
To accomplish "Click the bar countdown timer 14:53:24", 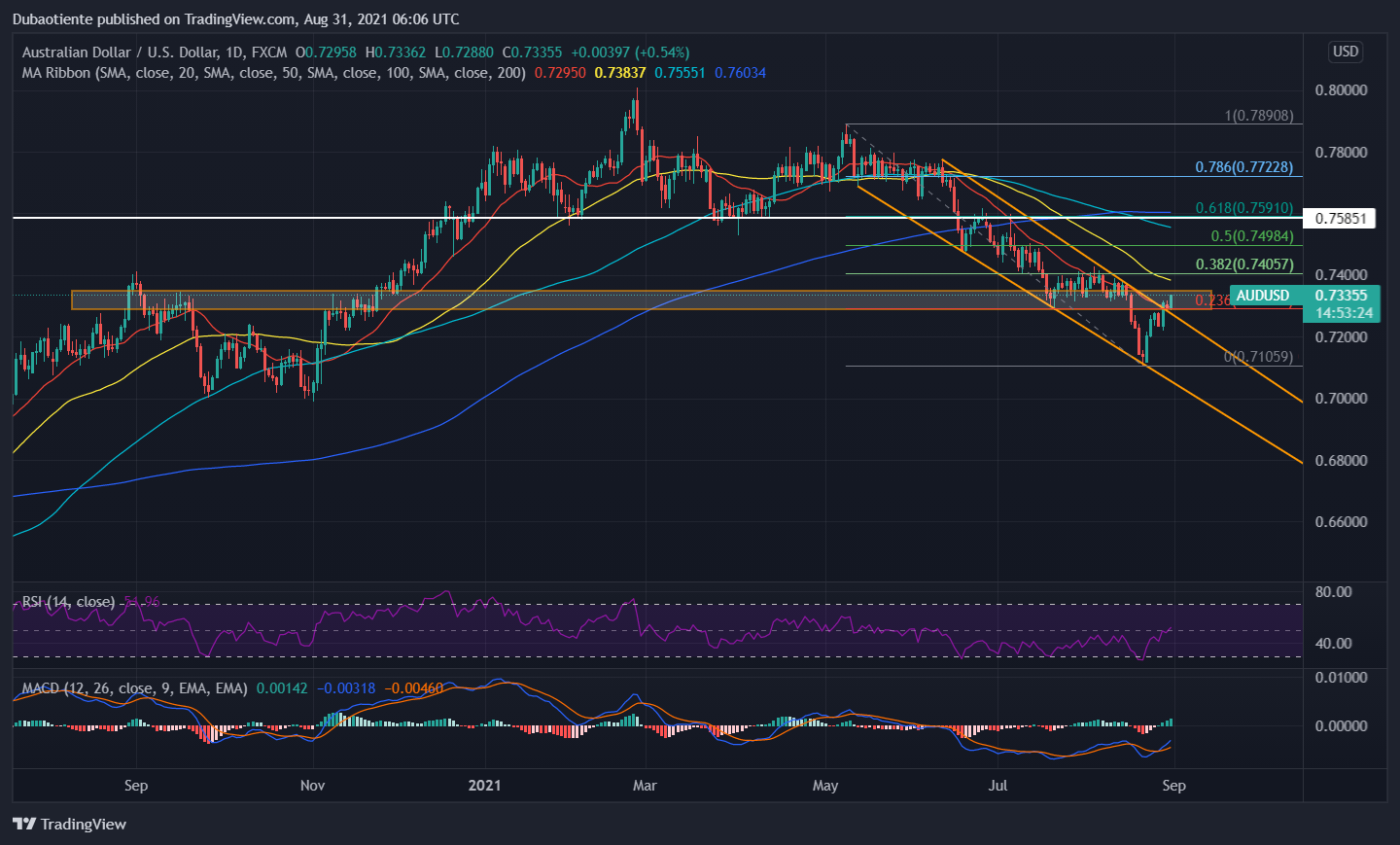I will (x=1344, y=313).
